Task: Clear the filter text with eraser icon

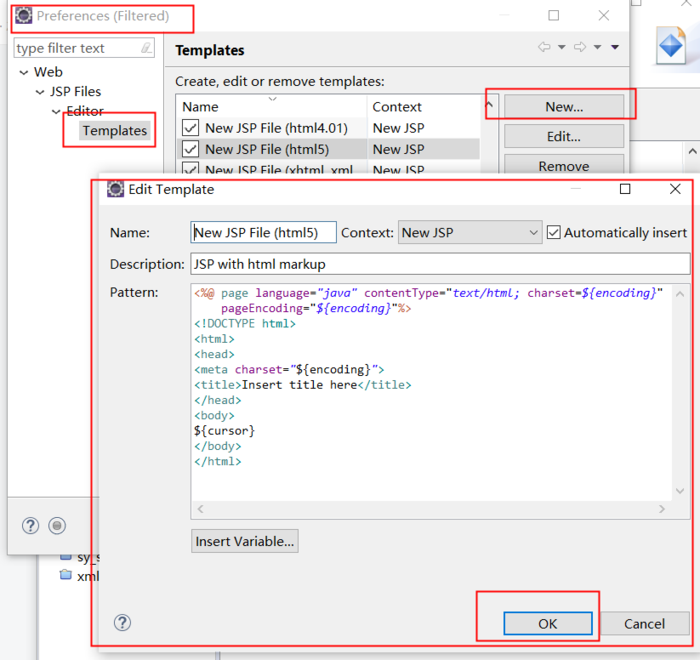Action: tap(146, 48)
